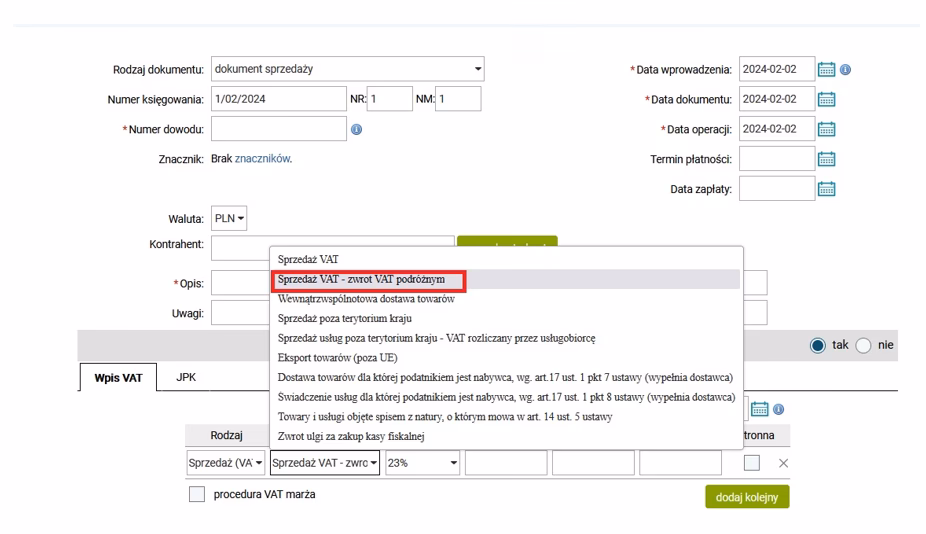Open the Waluta PLN dropdown

coord(231,218)
